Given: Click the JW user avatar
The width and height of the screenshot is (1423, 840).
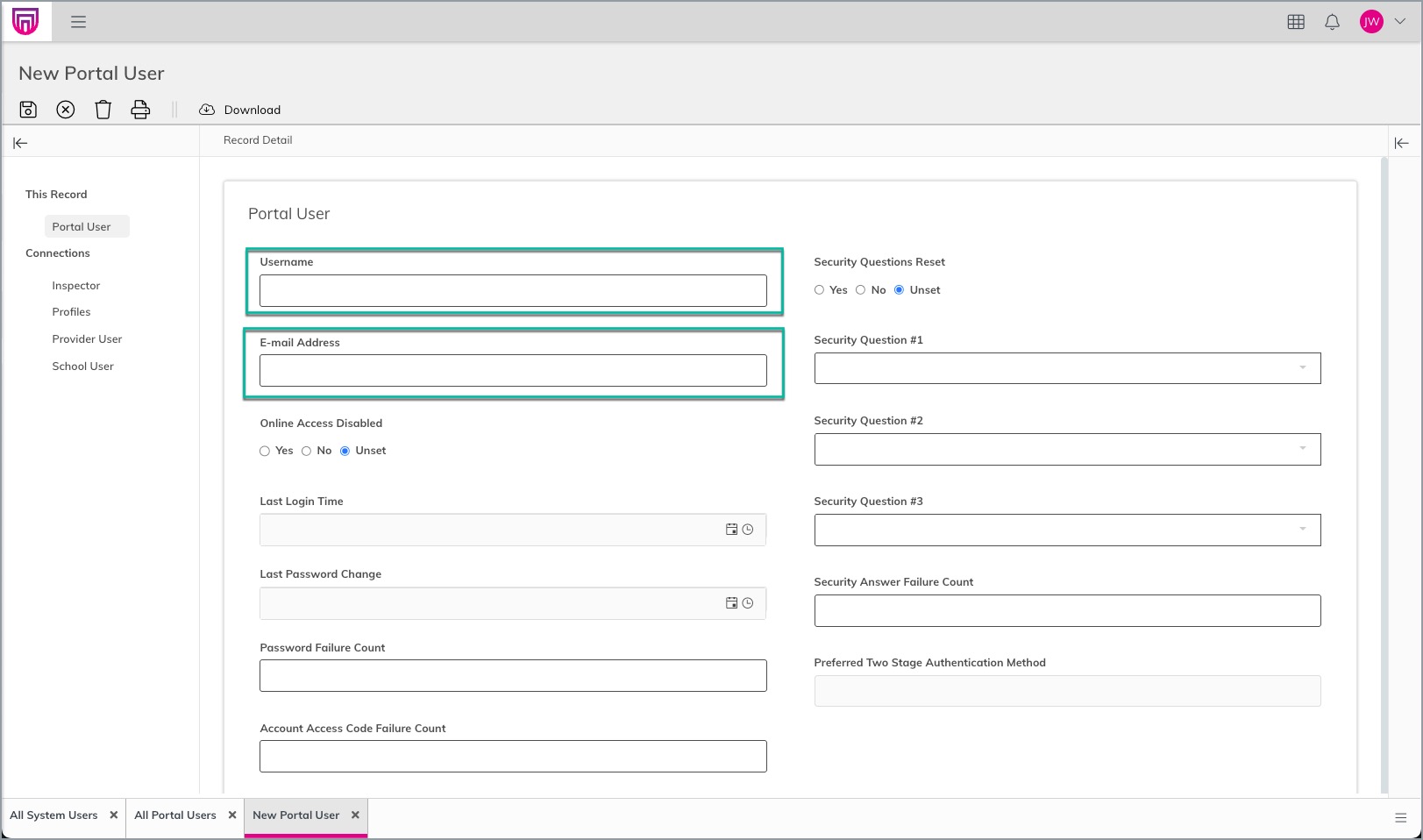Looking at the screenshot, I should [x=1371, y=22].
